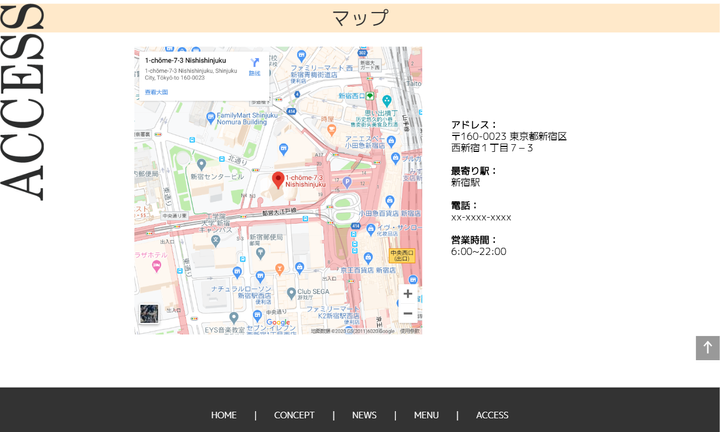720x432 pixels.
Task: Click the Club SEGA map marker
Action: pos(290,293)
